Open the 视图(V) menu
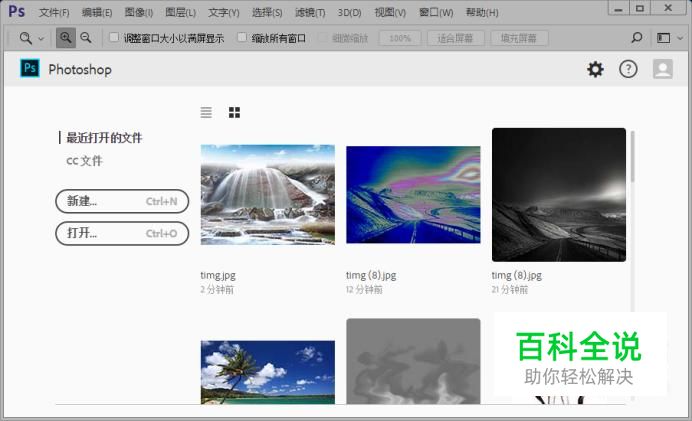692x421 pixels. (x=390, y=12)
